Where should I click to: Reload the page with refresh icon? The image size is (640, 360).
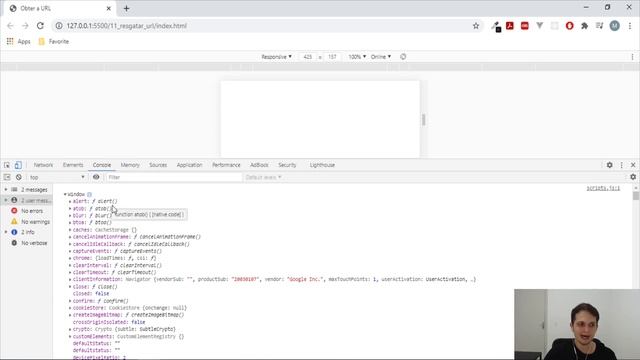click(x=40, y=26)
